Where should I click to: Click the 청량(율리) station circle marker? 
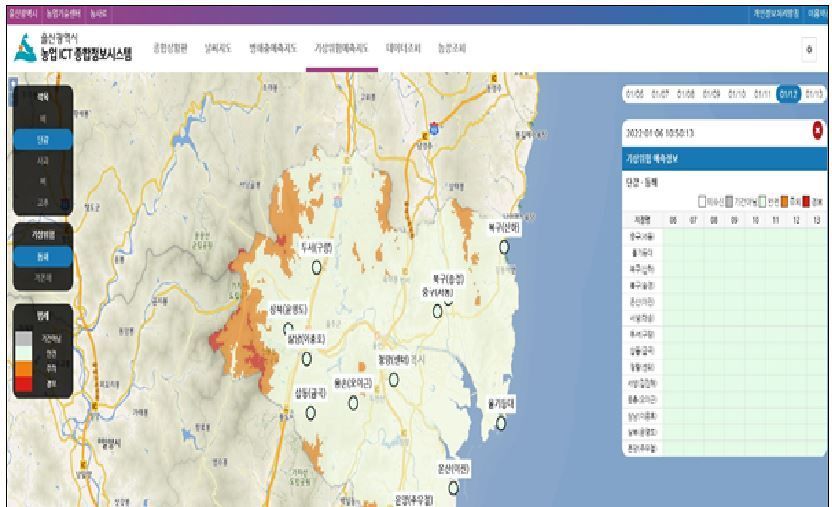point(393,379)
